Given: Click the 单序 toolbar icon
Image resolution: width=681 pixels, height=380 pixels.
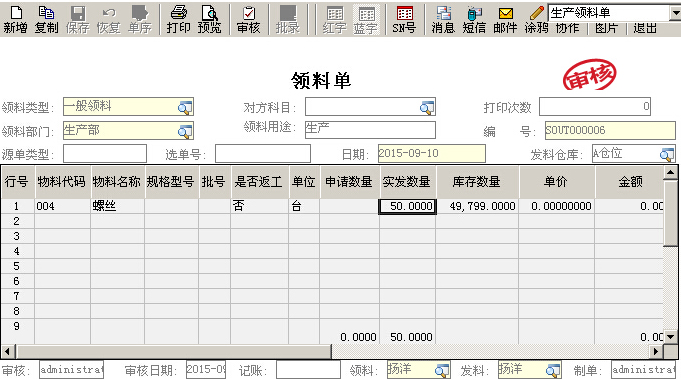Looking at the screenshot, I should pyautogui.click(x=140, y=20).
